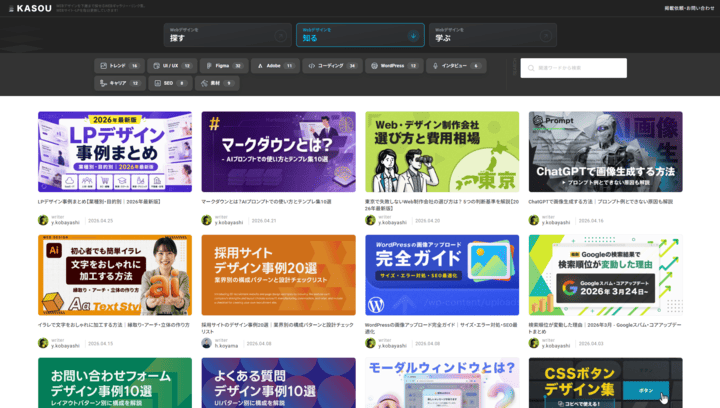Open the 採用サイトデザイン事例20選 thumbnail
This screenshot has height=408, width=720.
pyautogui.click(x=278, y=275)
